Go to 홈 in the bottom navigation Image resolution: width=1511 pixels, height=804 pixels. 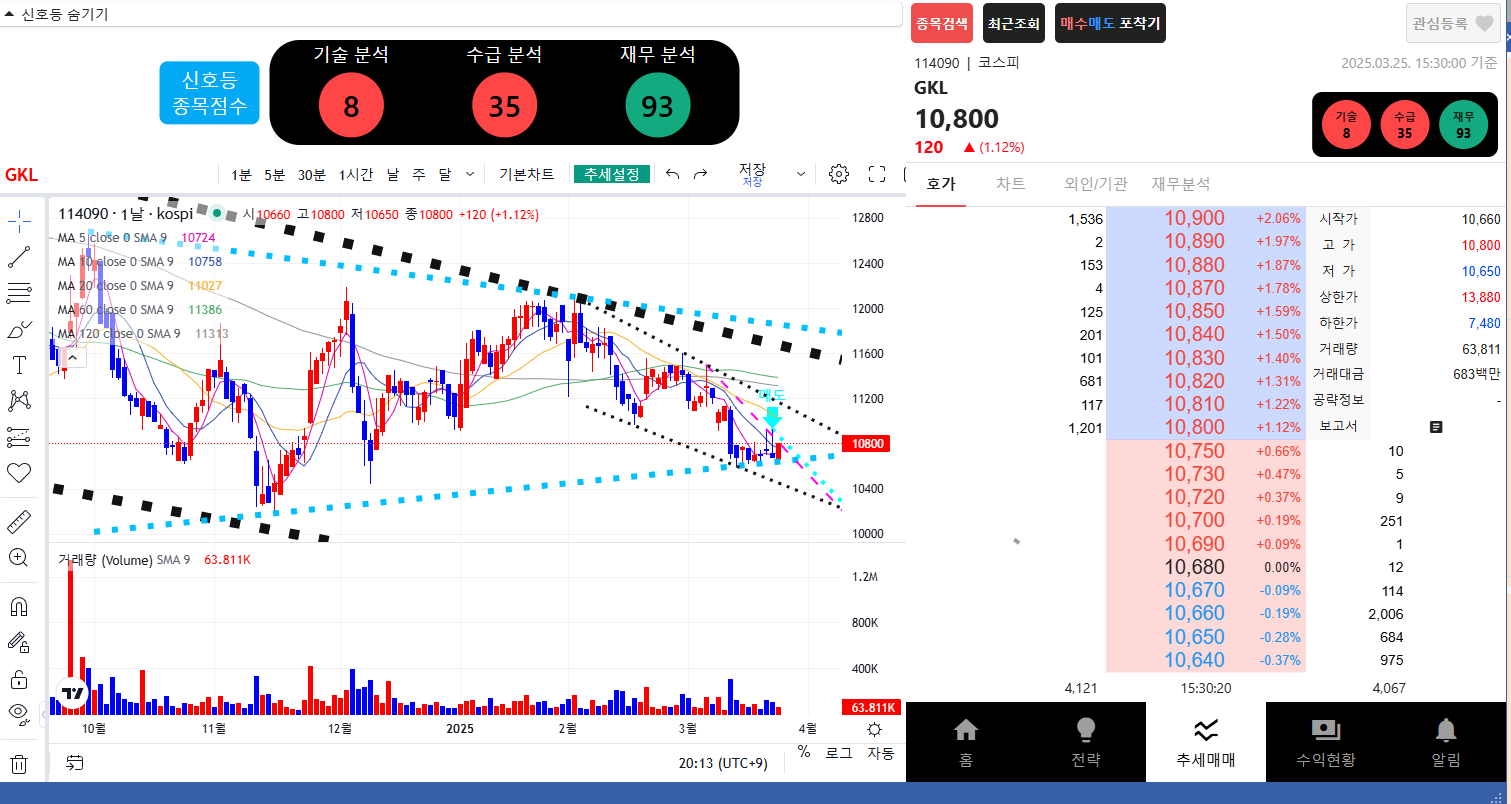[965, 742]
